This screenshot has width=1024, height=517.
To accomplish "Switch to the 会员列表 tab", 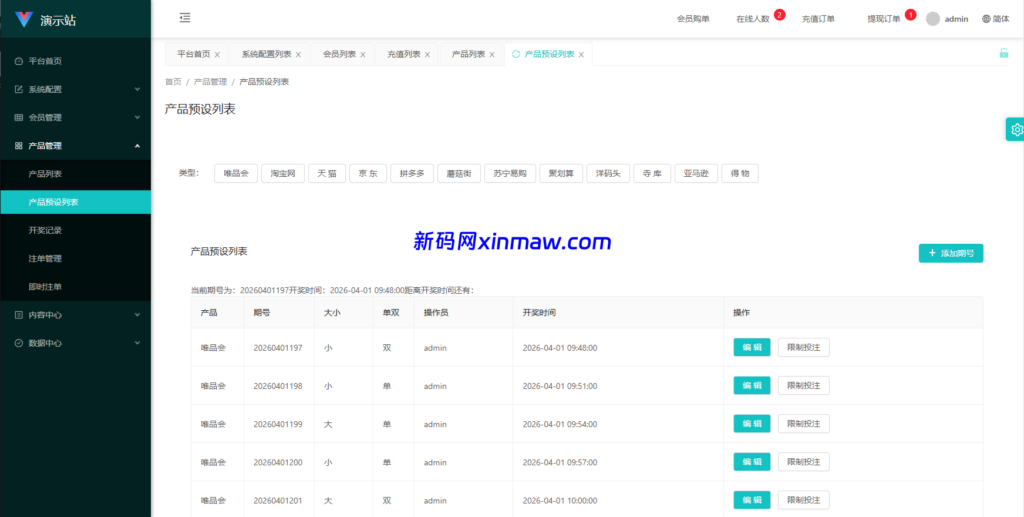I will [339, 55].
